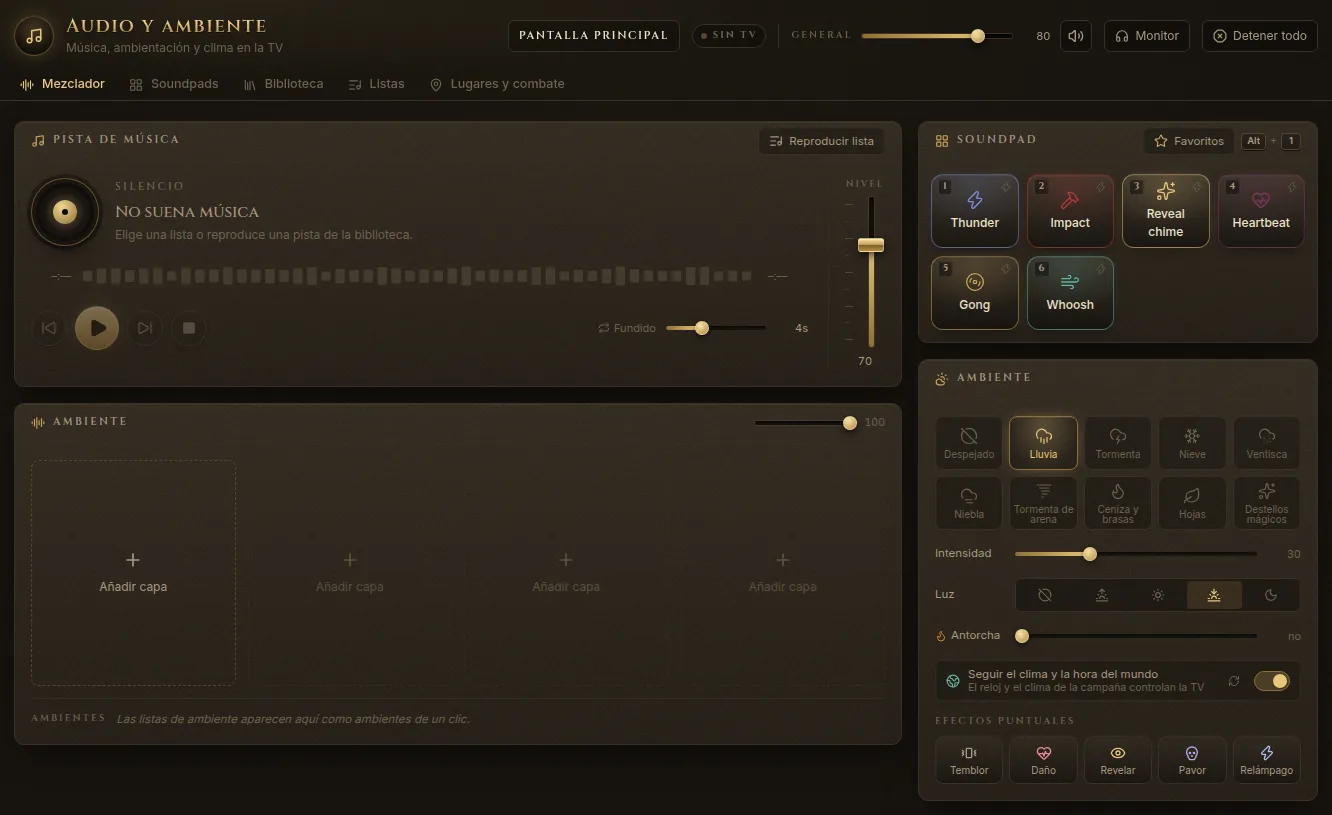Select Niebla weather
Image resolution: width=1332 pixels, height=815 pixels.
969,503
